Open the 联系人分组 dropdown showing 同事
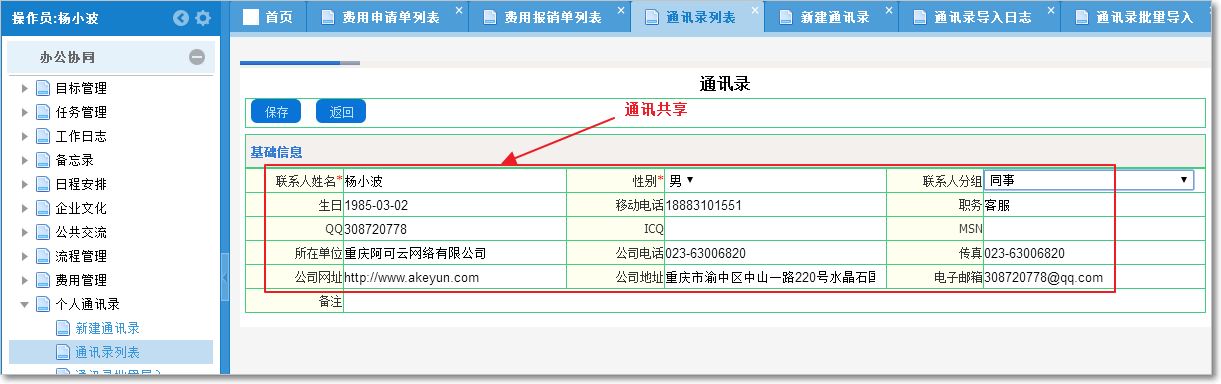The image size is (1221, 384). point(1089,181)
